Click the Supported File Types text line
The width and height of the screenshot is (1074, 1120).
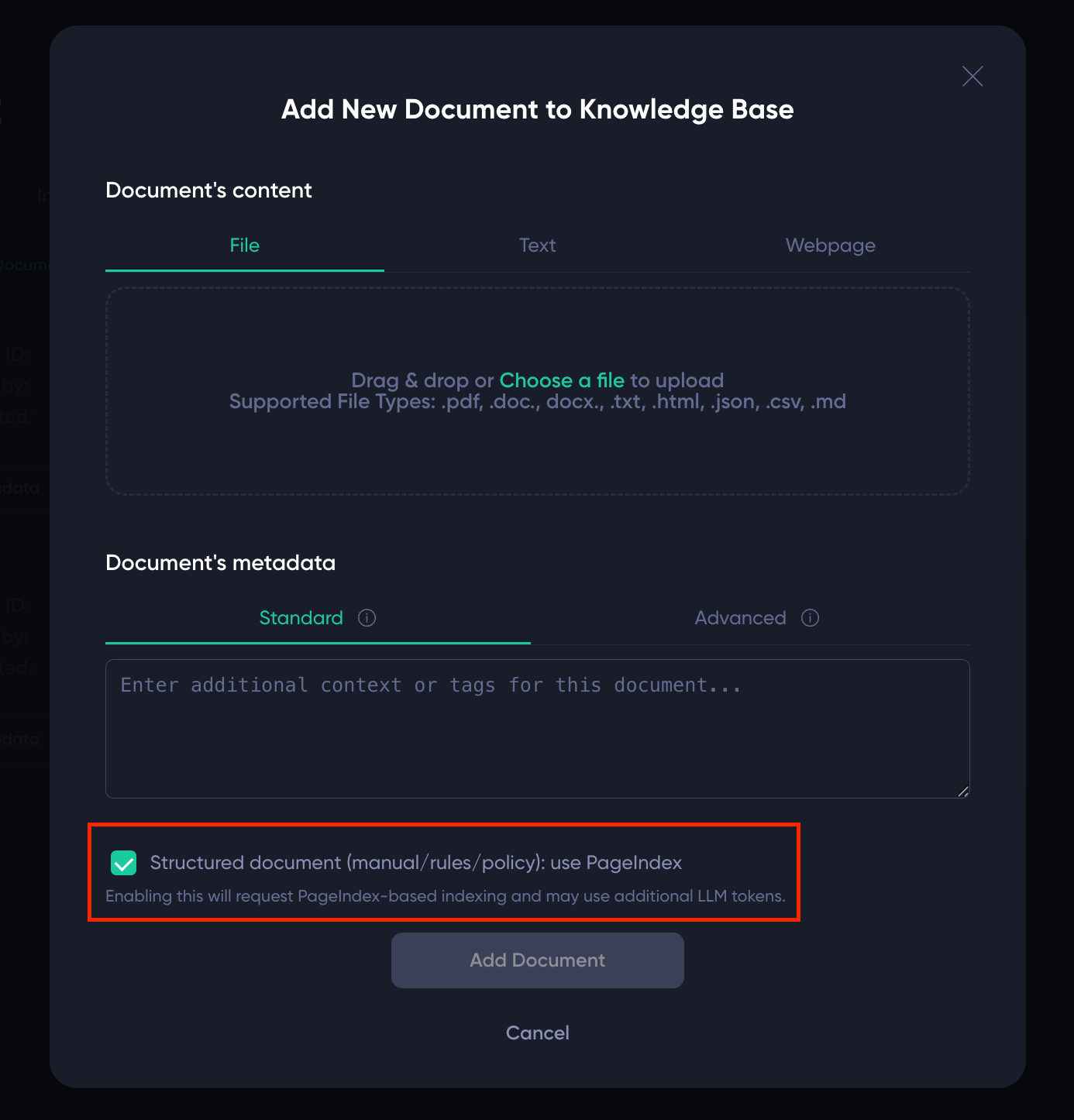pos(538,402)
